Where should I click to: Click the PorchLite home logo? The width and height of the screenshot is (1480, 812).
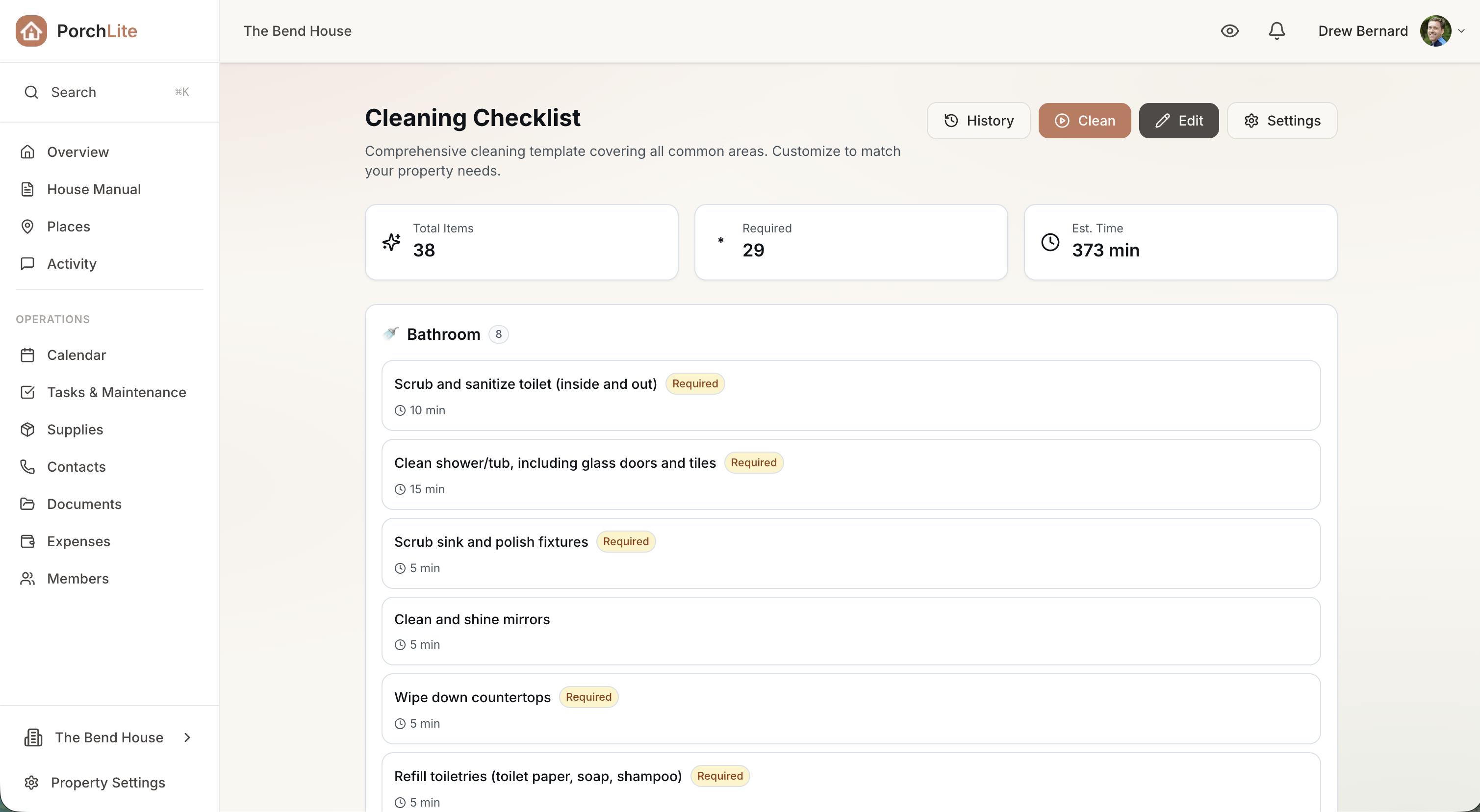click(x=31, y=30)
